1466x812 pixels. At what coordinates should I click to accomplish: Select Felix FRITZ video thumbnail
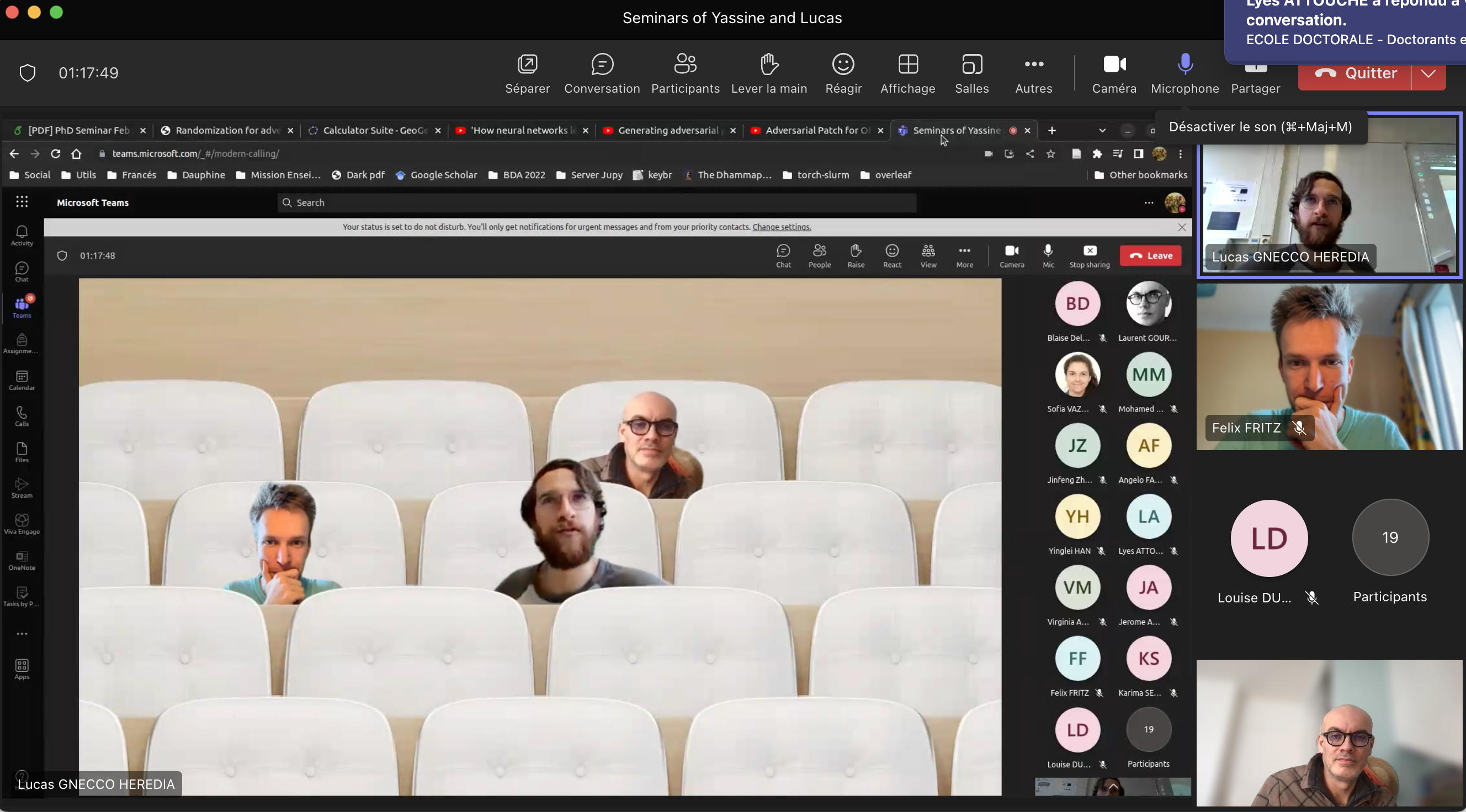(x=1329, y=367)
